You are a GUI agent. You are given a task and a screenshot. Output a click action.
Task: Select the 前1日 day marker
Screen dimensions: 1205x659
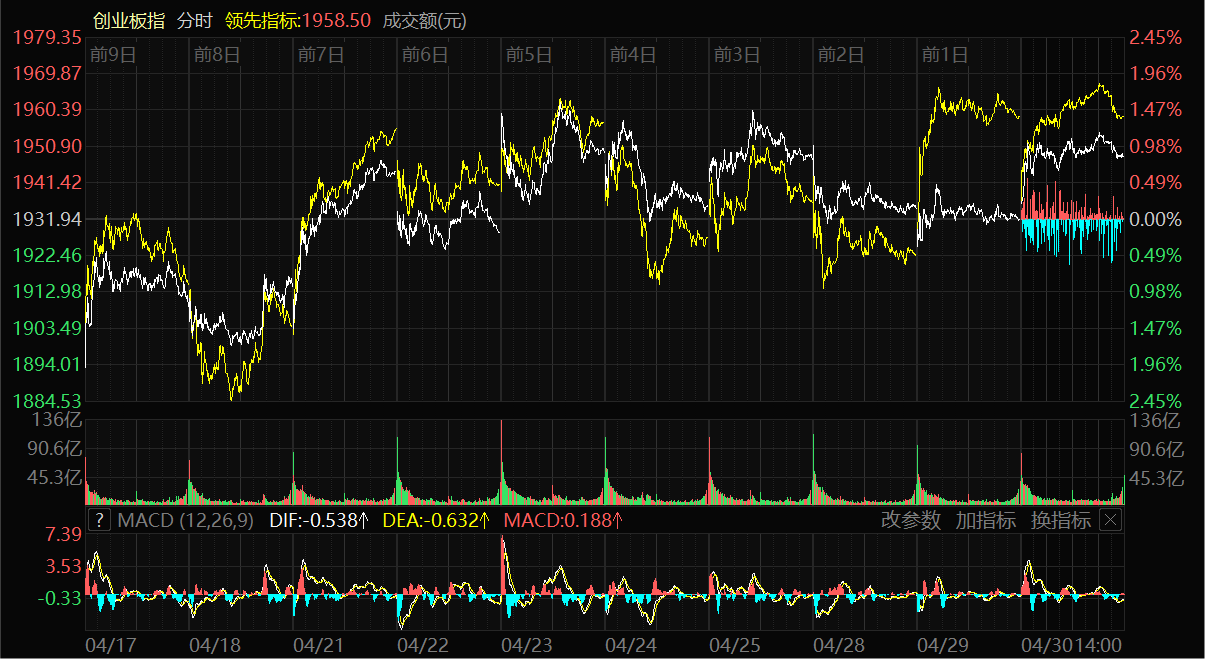944,54
